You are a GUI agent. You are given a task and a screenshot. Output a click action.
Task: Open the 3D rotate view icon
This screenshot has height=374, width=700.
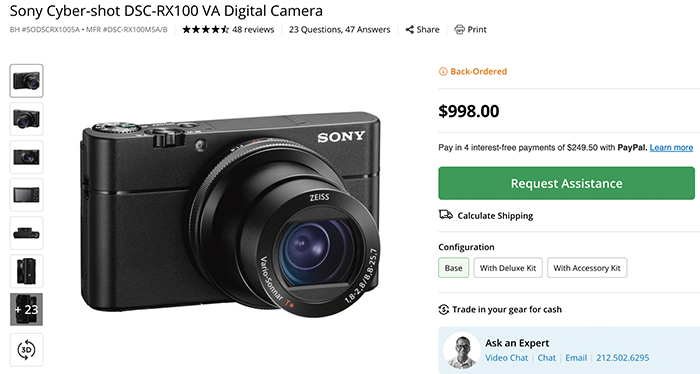pyautogui.click(x=26, y=349)
